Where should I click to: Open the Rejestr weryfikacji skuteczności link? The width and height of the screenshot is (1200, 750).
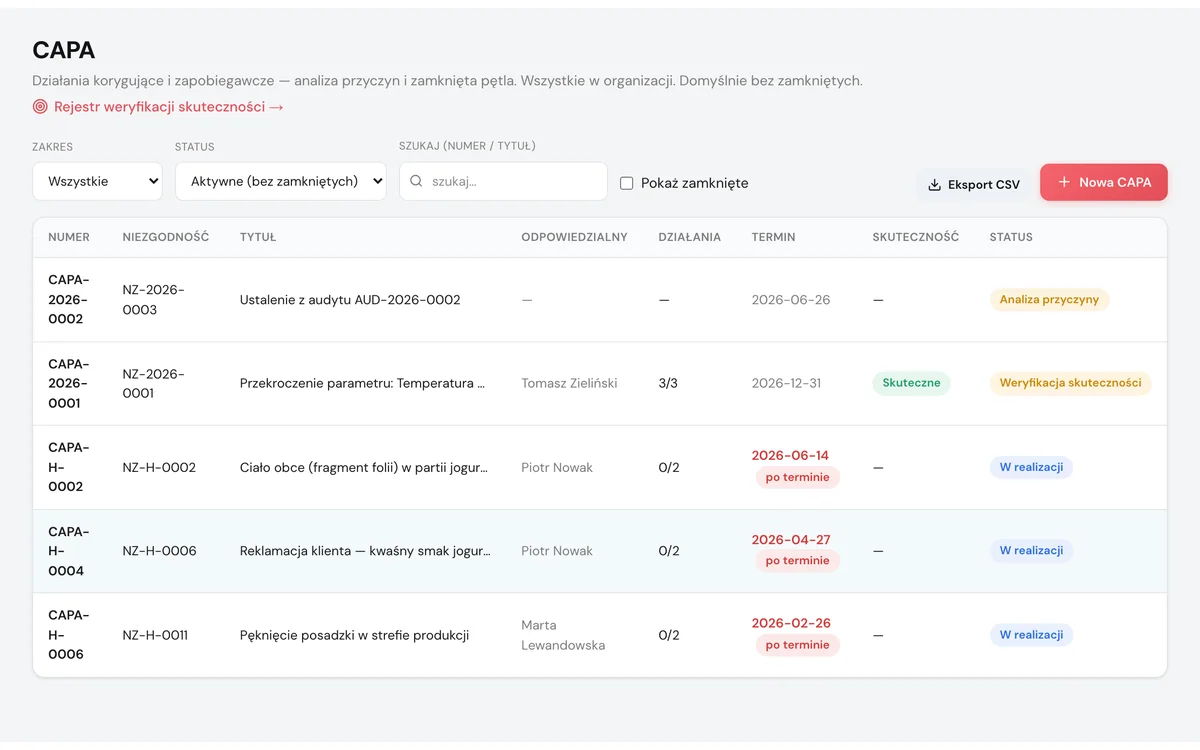click(169, 107)
